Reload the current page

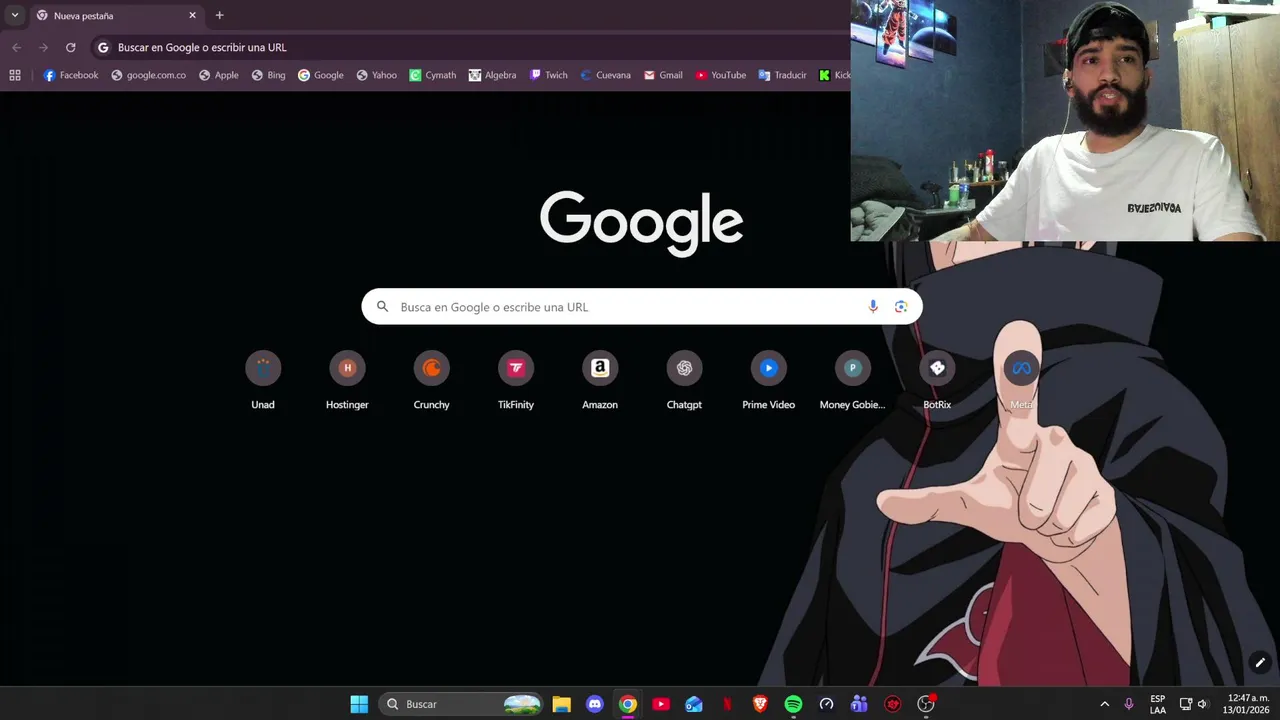tap(70, 47)
